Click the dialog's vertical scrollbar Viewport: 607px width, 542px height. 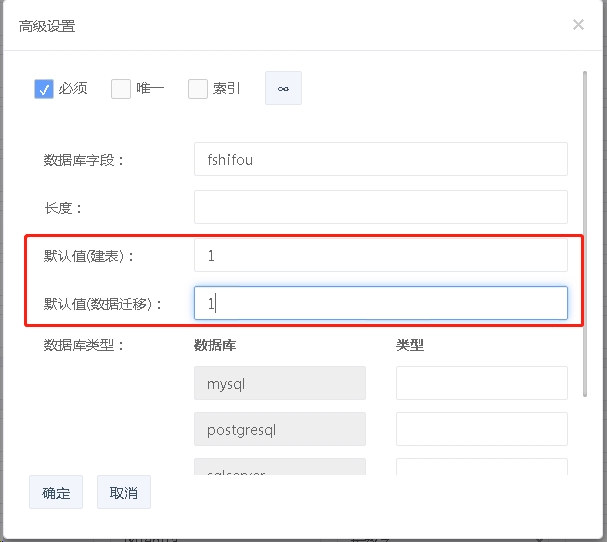[x=585, y=230]
